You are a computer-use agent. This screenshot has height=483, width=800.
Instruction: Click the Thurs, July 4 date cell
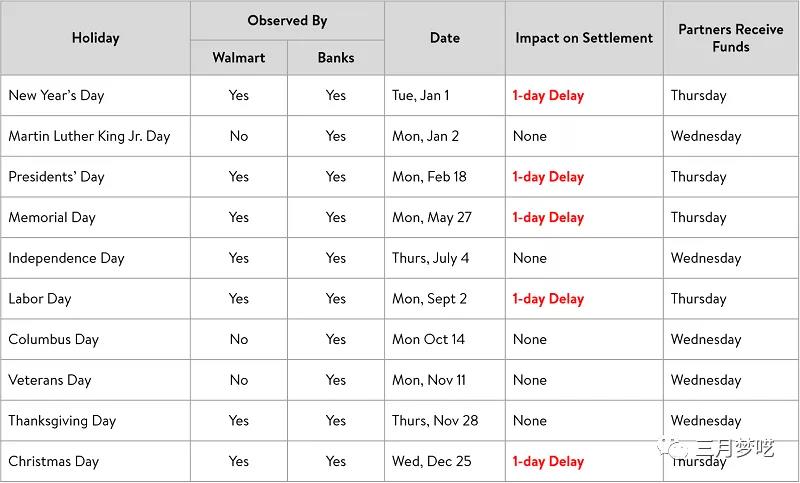(430, 258)
